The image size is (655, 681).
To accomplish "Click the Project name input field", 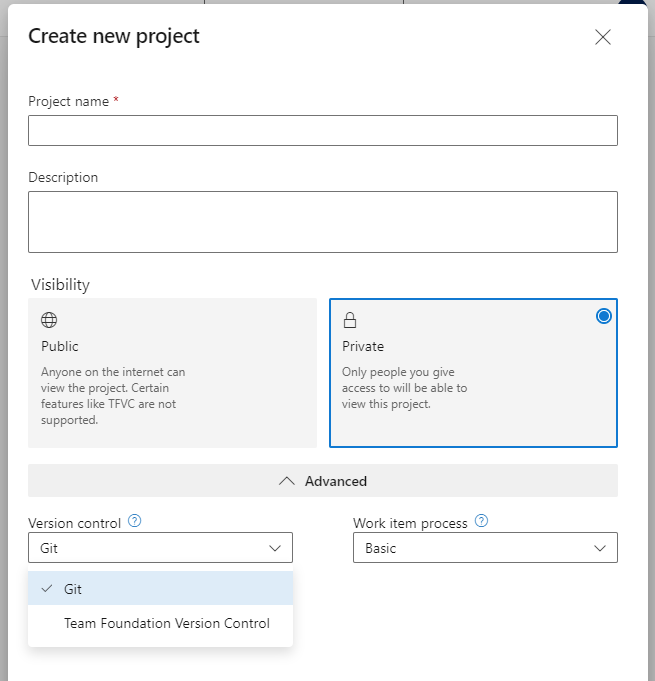I will (322, 131).
